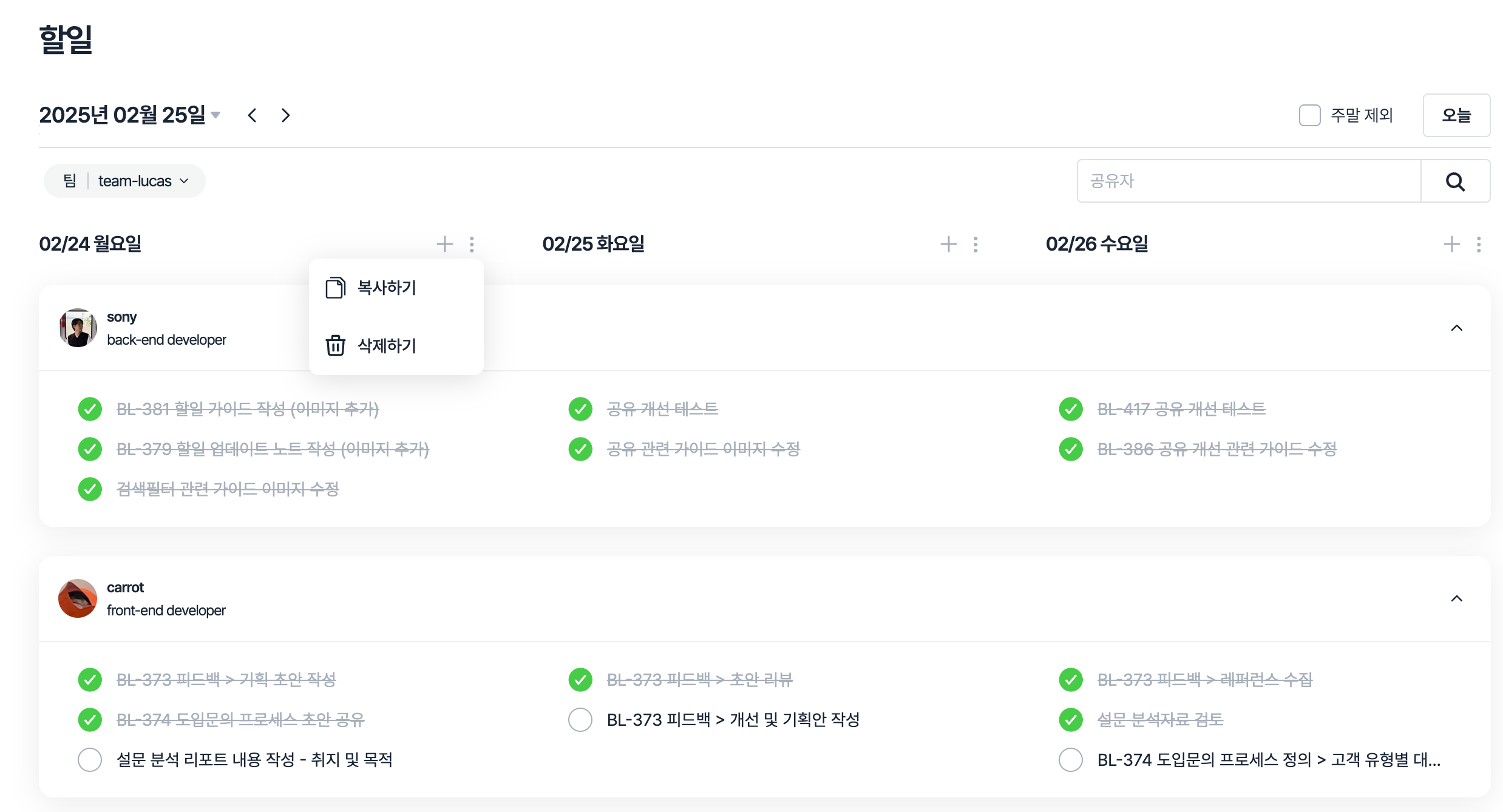Add a task to 02/26 Wednesday column
This screenshot has width=1503, height=812.
click(1451, 244)
